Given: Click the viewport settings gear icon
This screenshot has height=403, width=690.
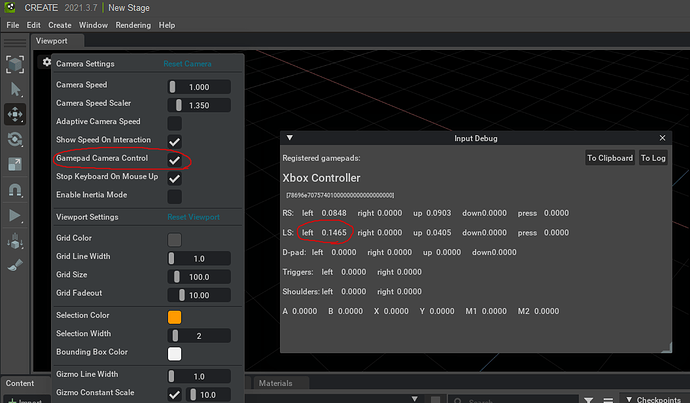Looking at the screenshot, I should [47, 62].
